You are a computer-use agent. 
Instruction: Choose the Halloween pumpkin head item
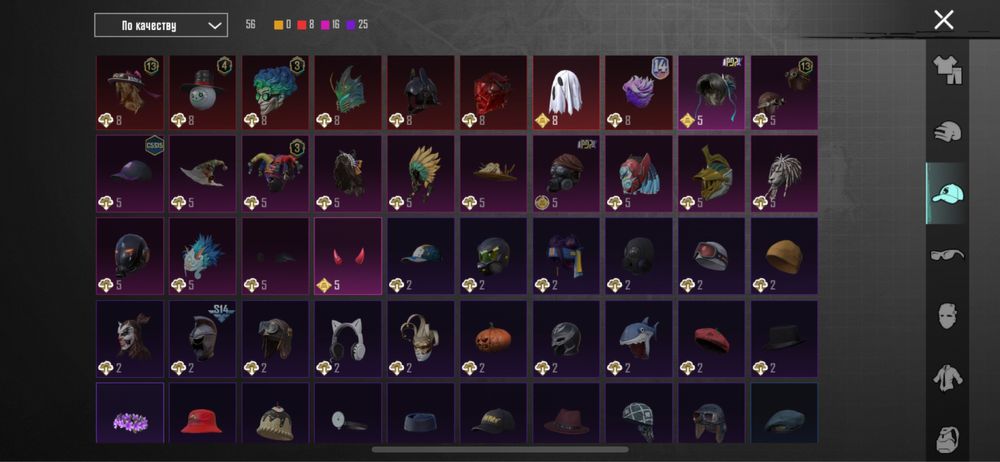(x=493, y=339)
